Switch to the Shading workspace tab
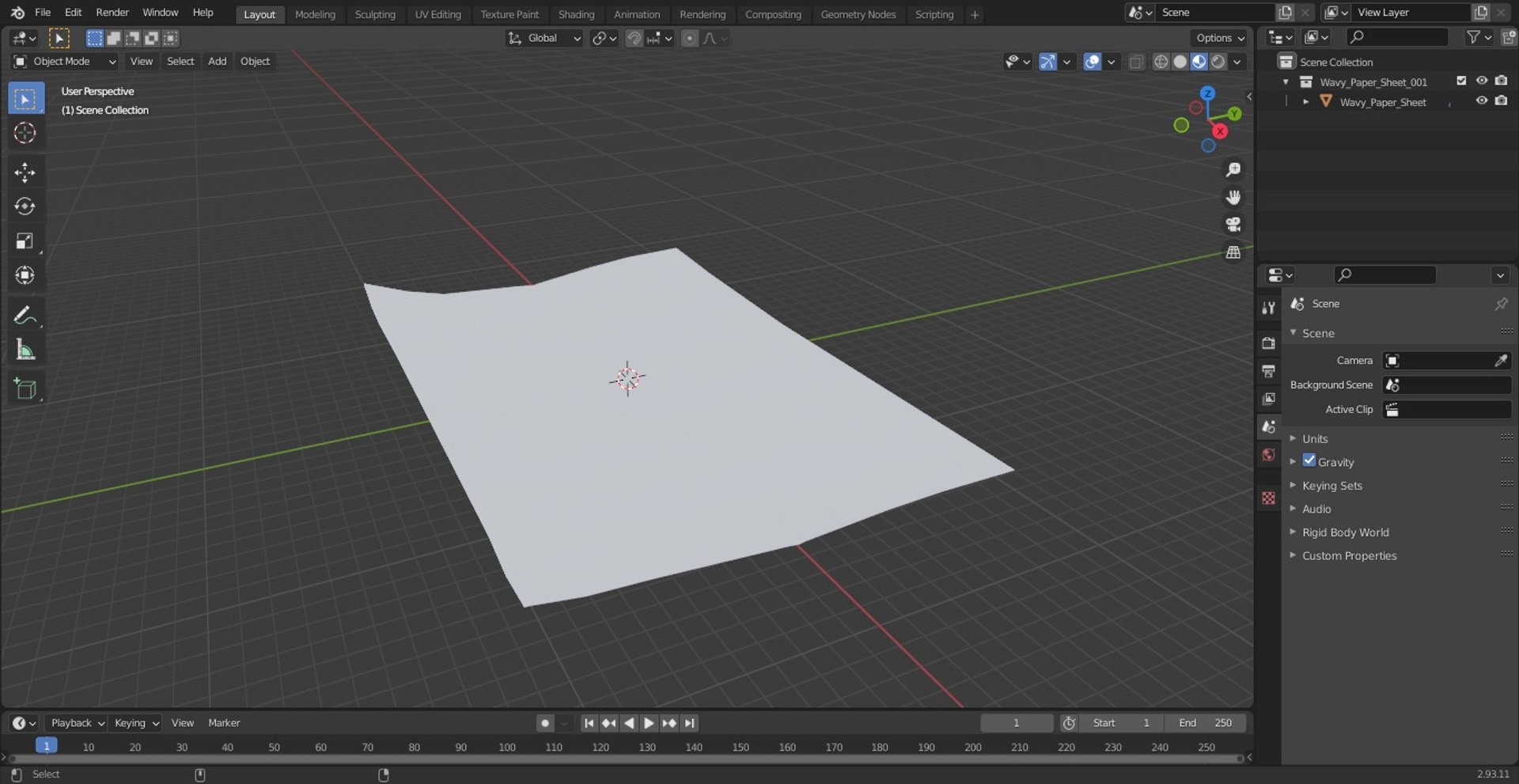This screenshot has width=1519, height=784. [x=576, y=14]
